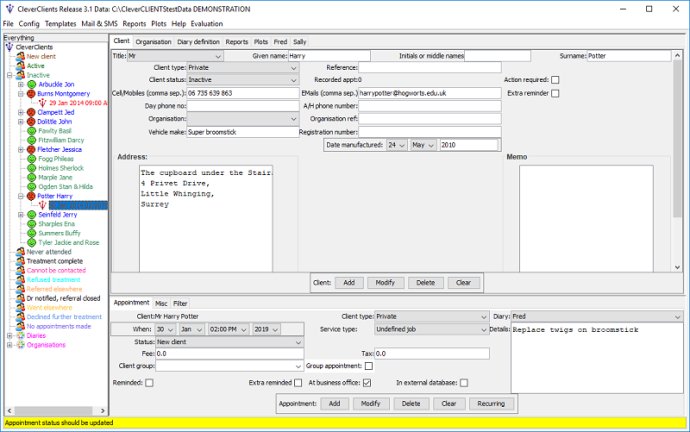The width and height of the screenshot is (690, 432).
Task: Click the Client Delete button
Action: pyautogui.click(x=426, y=283)
